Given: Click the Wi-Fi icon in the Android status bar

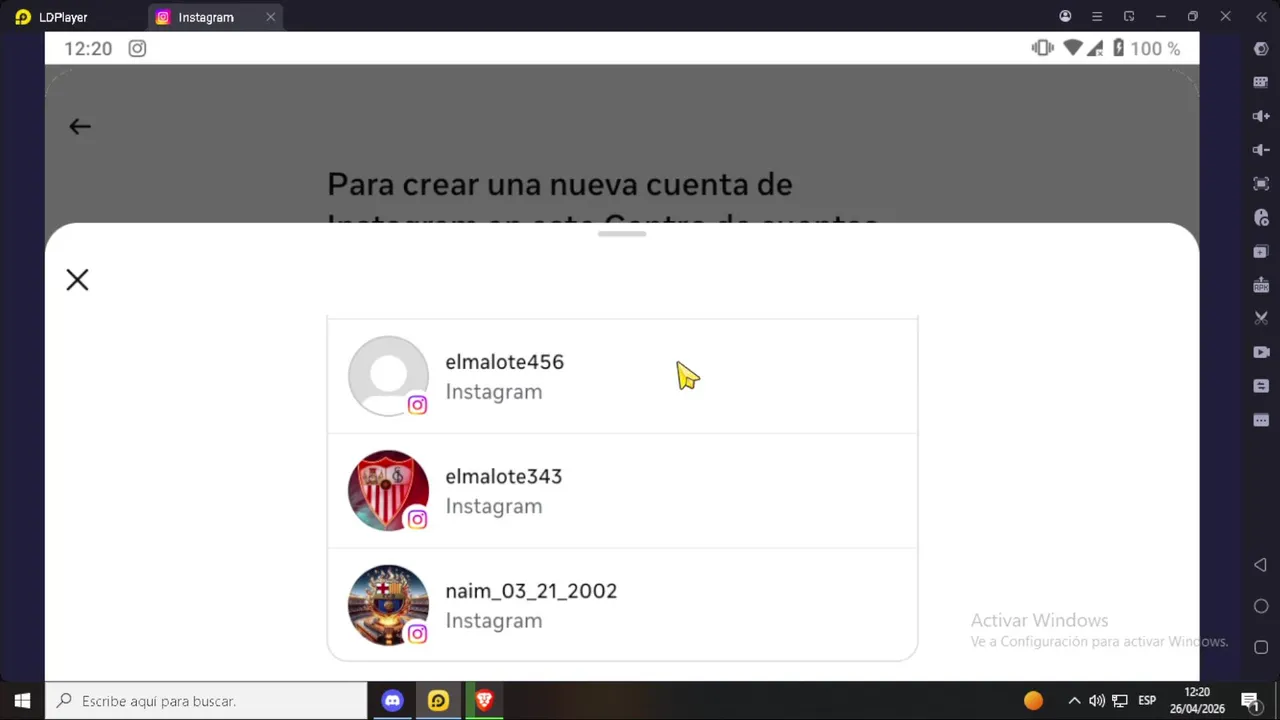Looking at the screenshot, I should click(1073, 48).
